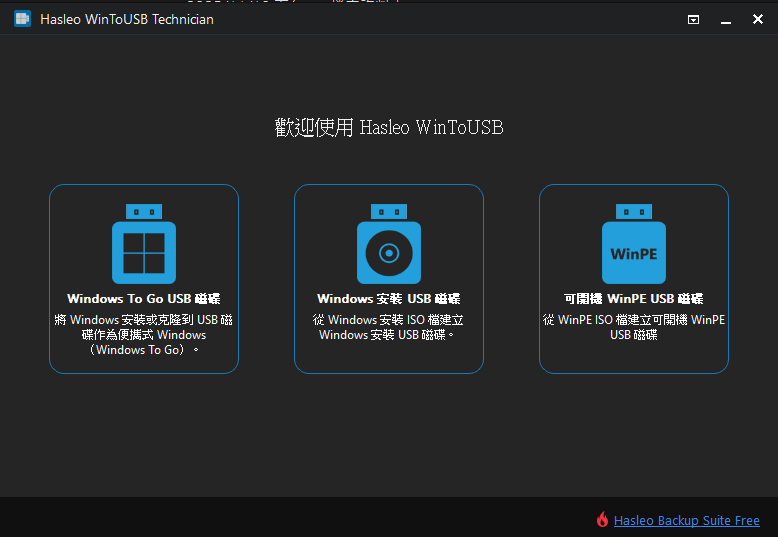Open the Hasleo Backup Suite Free link
Image resolution: width=778 pixels, height=537 pixels.
click(686, 521)
